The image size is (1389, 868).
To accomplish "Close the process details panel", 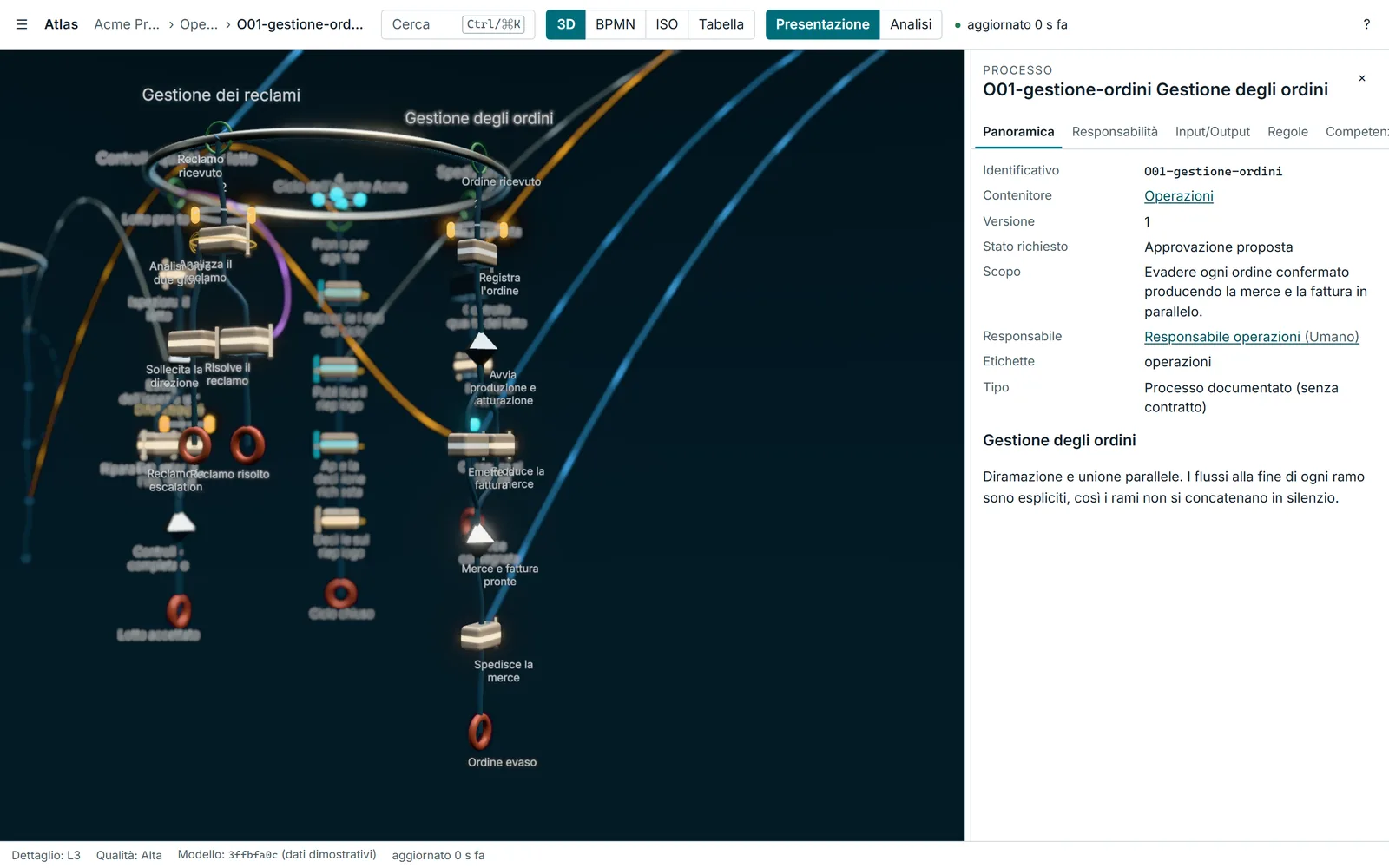I will coord(1362,78).
